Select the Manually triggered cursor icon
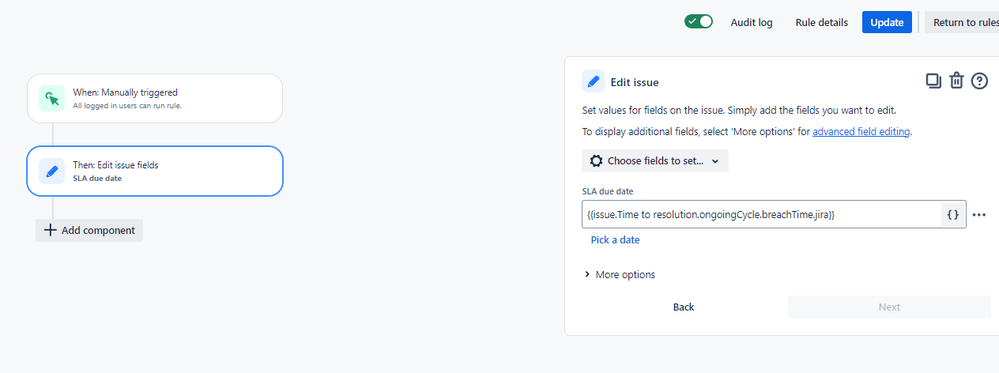999x373 pixels. coord(52,98)
